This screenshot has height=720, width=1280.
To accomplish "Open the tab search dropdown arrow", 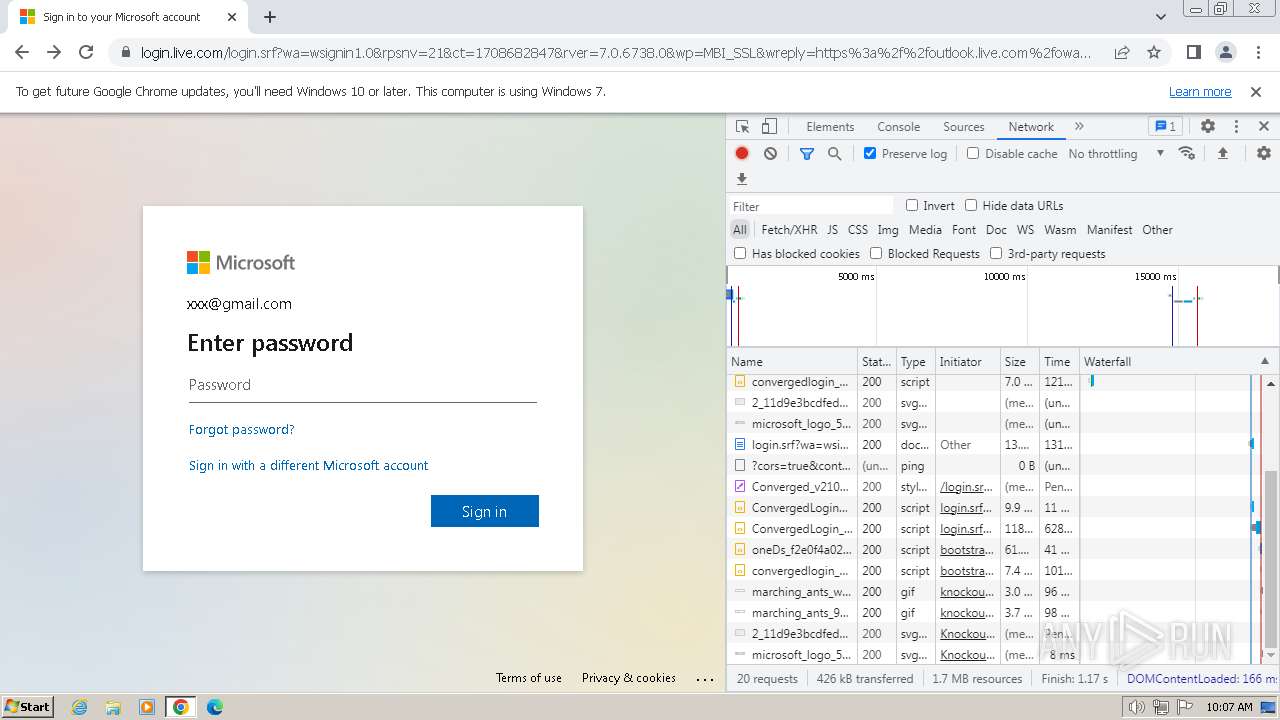I will tap(1161, 17).
